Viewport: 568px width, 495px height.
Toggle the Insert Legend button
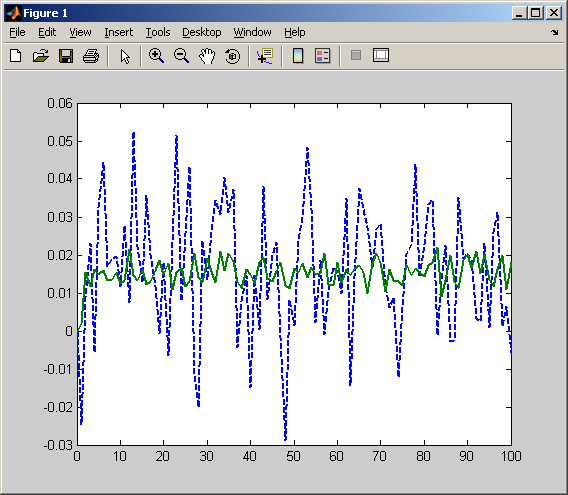323,56
